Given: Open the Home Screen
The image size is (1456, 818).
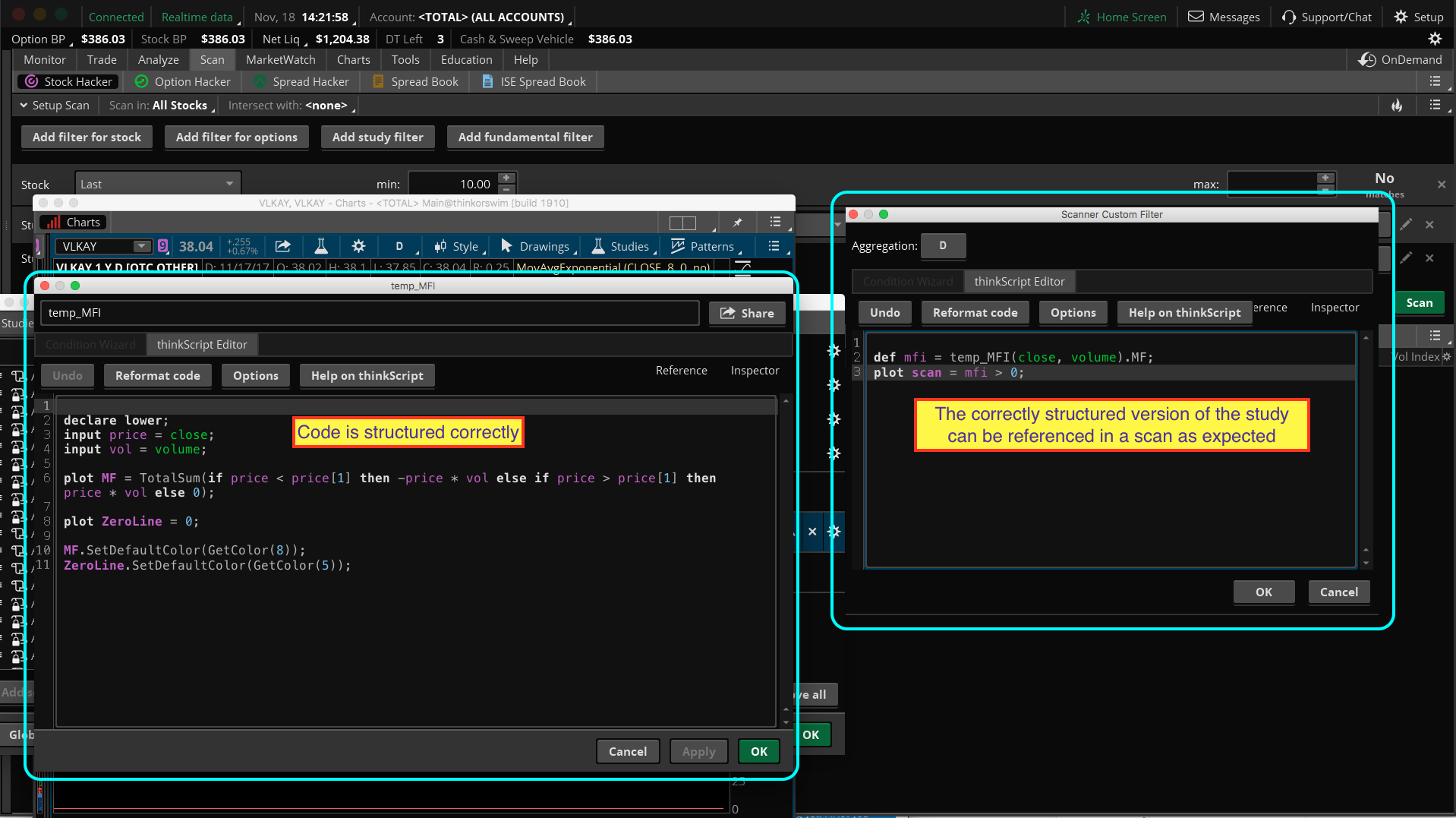Looking at the screenshot, I should point(1122,17).
